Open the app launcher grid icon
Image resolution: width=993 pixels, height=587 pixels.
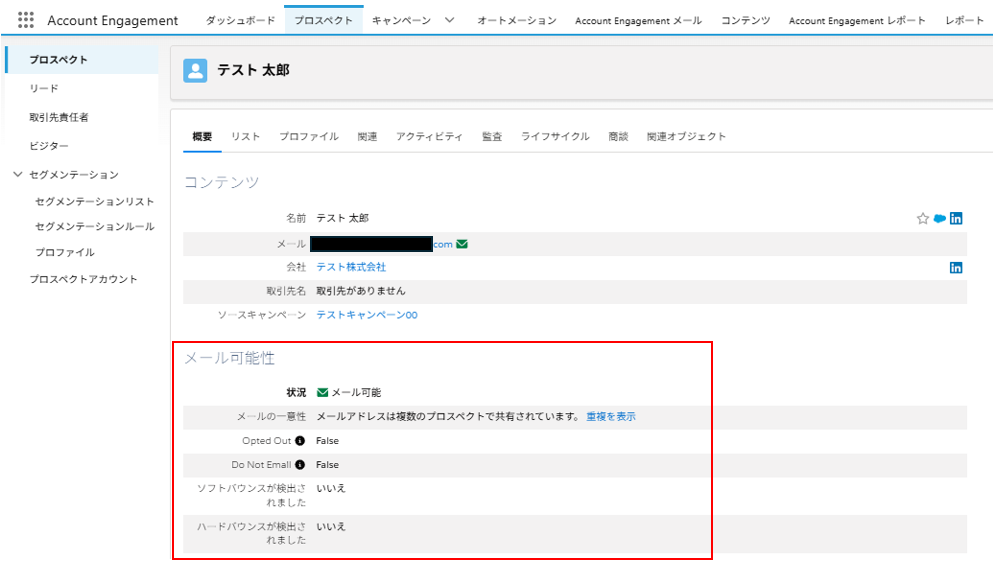pyautogui.click(x=26, y=20)
